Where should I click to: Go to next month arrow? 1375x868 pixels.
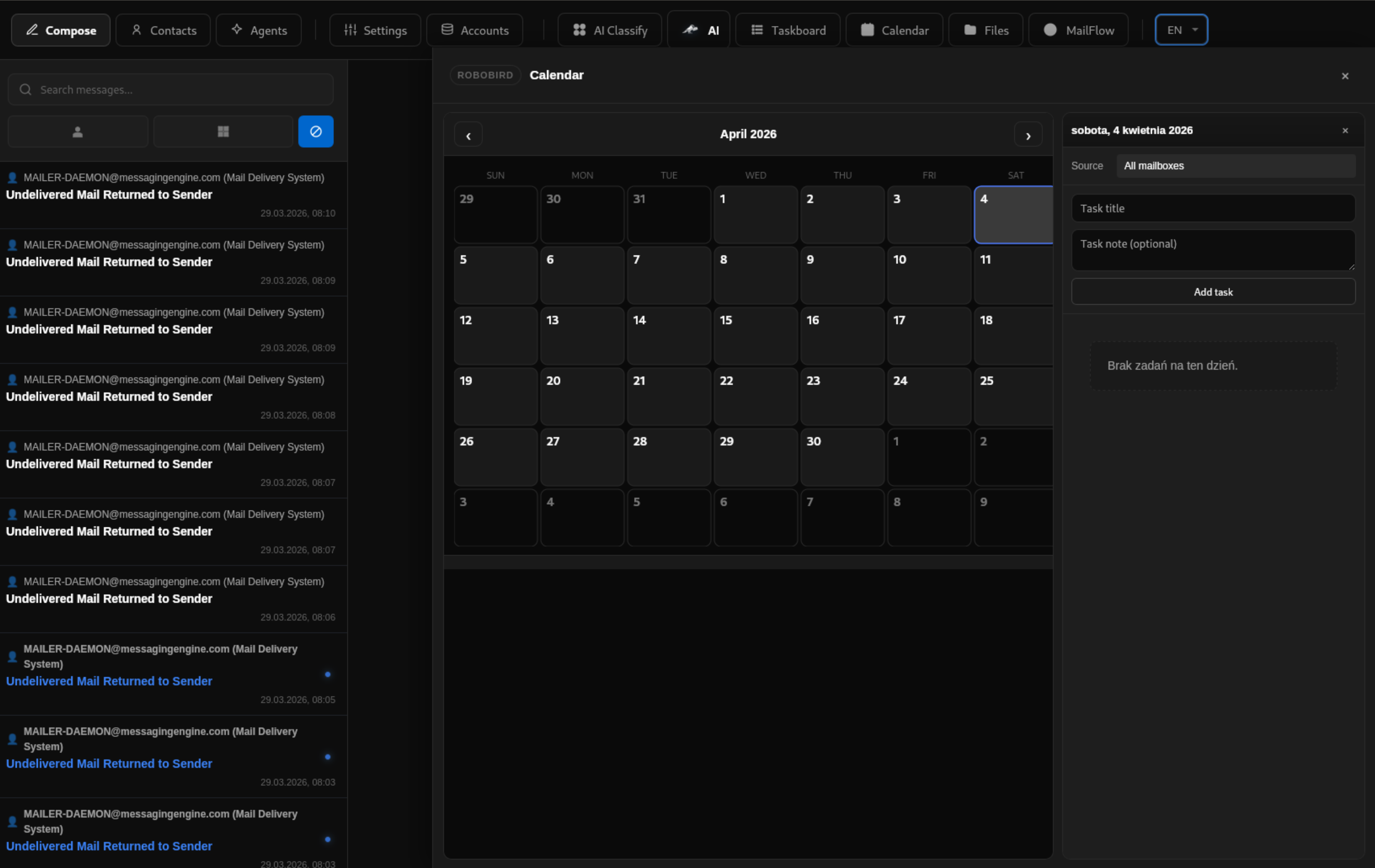click(x=1028, y=135)
